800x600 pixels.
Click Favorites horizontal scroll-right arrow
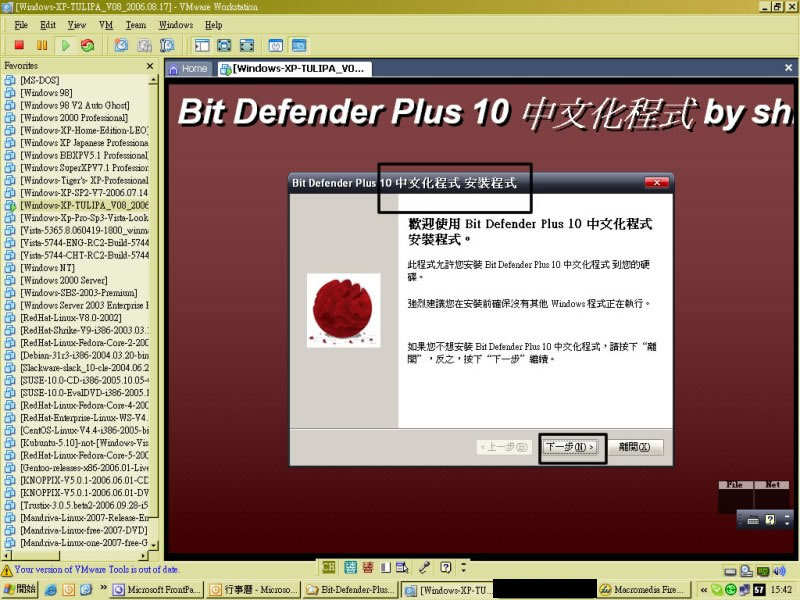(x=143, y=556)
